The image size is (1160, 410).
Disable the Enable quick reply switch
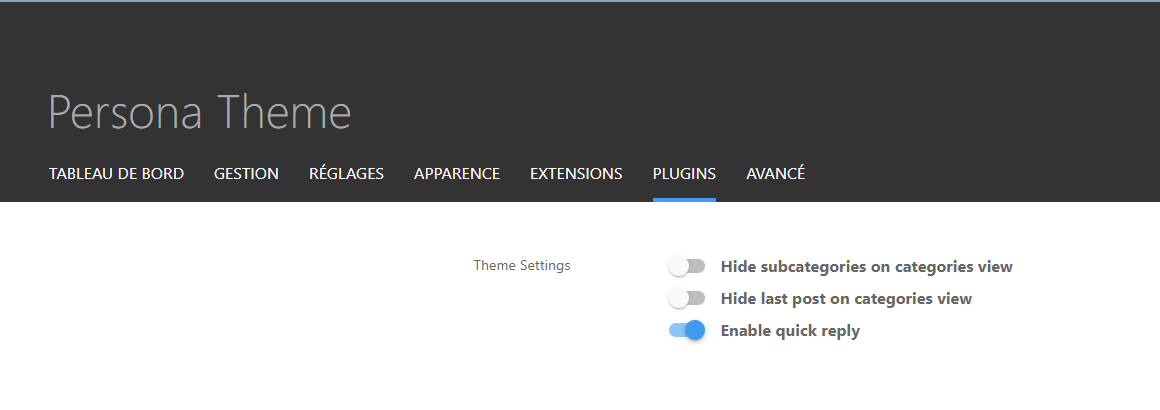click(687, 331)
